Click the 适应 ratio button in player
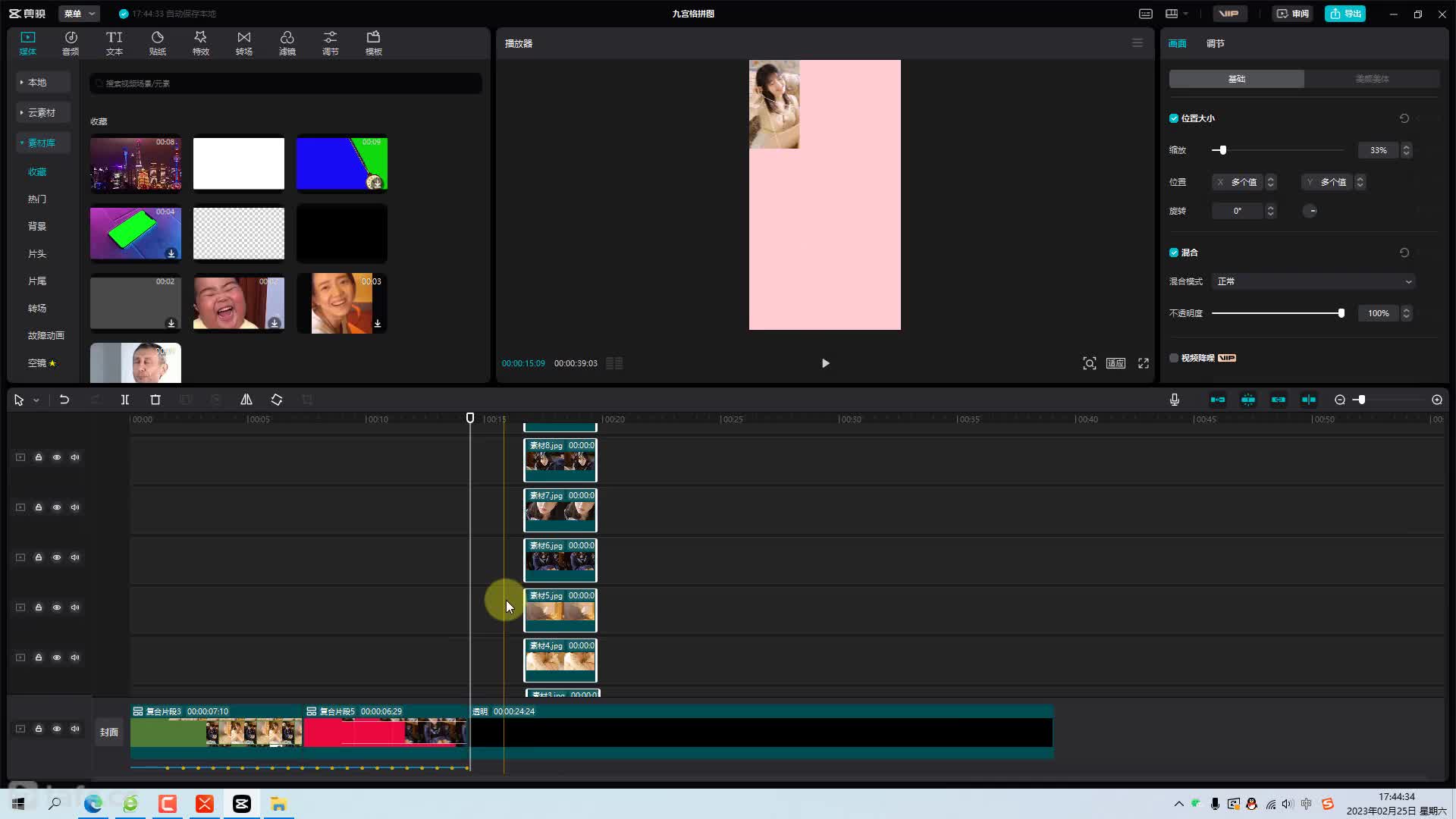 [x=1116, y=363]
